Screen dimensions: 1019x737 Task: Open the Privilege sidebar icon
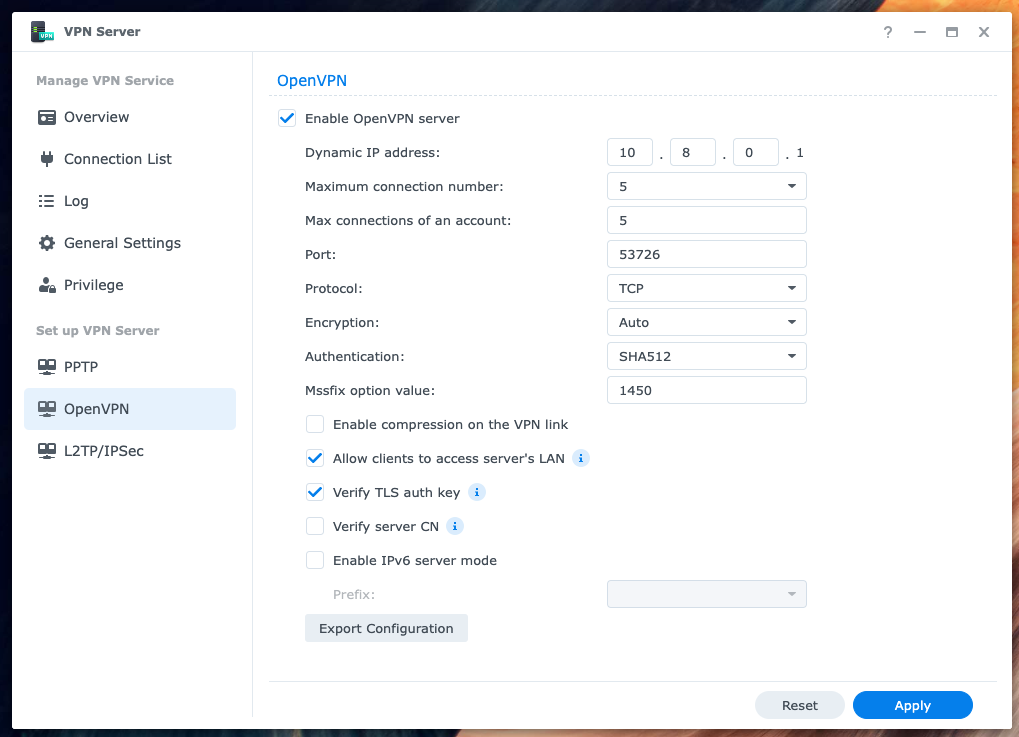[46, 285]
